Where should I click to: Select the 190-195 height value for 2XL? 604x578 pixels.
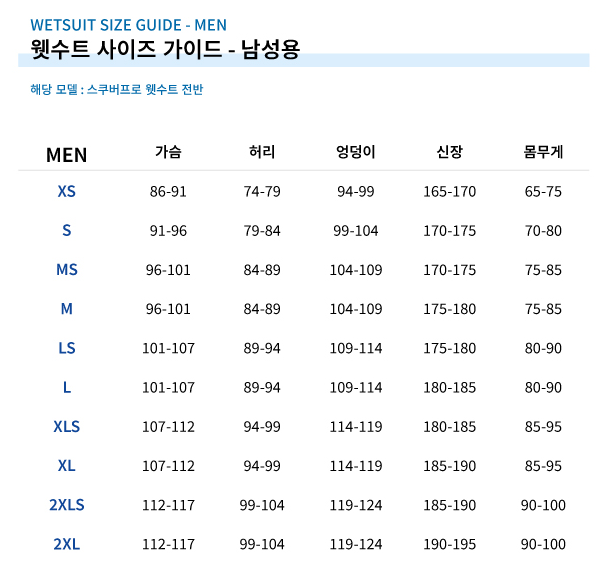[x=450, y=544]
